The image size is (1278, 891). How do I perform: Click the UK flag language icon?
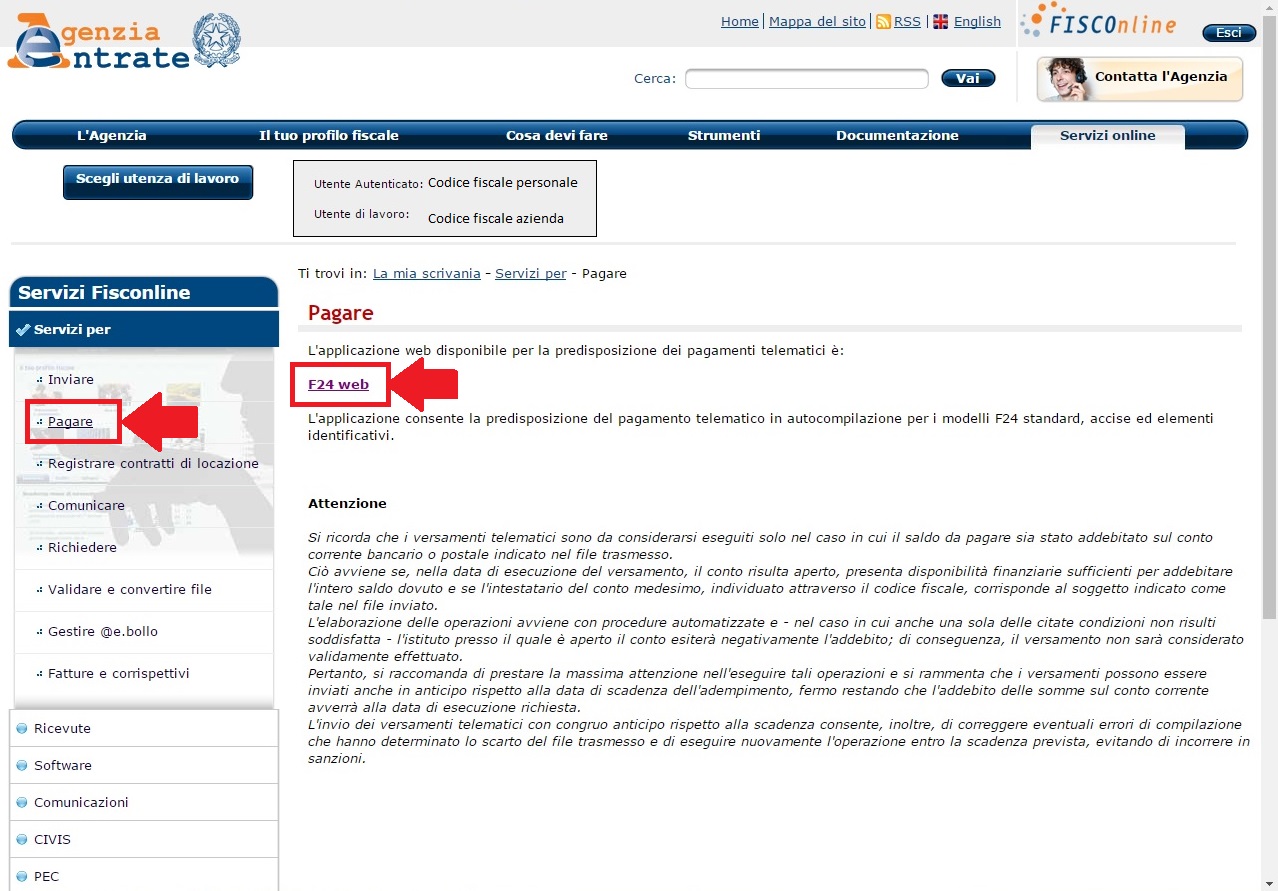click(x=940, y=21)
